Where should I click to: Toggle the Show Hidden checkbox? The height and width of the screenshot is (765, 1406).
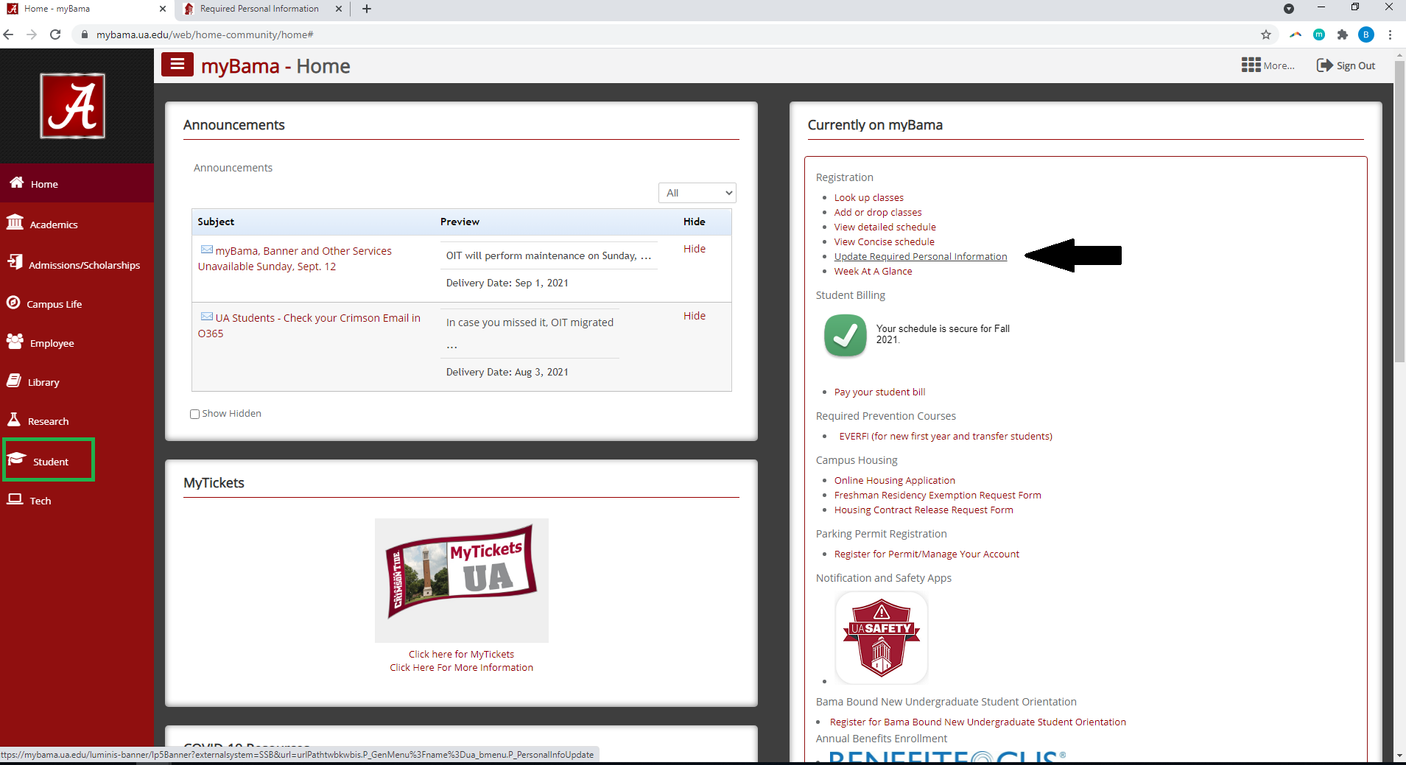click(x=195, y=414)
